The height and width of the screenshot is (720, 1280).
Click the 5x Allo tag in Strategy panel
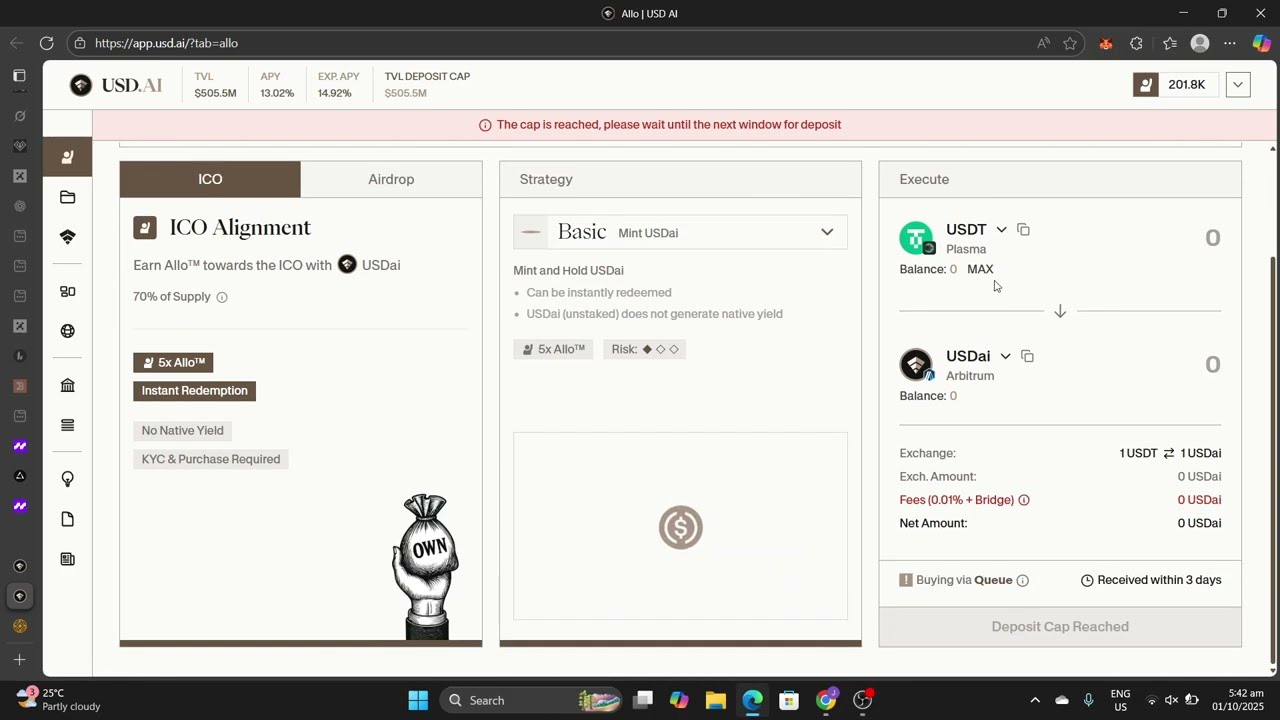coord(553,349)
